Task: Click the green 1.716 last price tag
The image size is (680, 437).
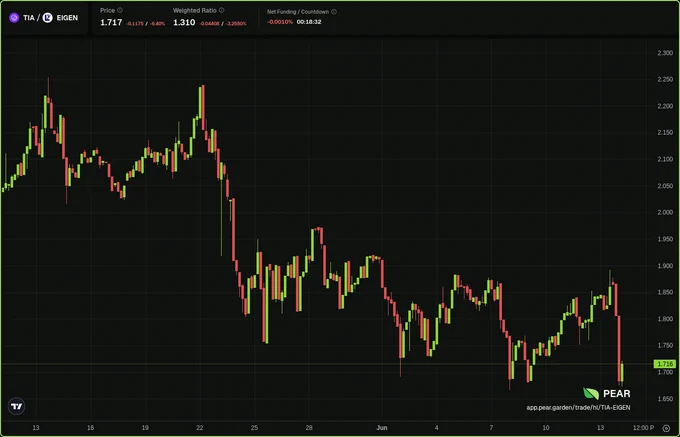Action: pos(665,364)
